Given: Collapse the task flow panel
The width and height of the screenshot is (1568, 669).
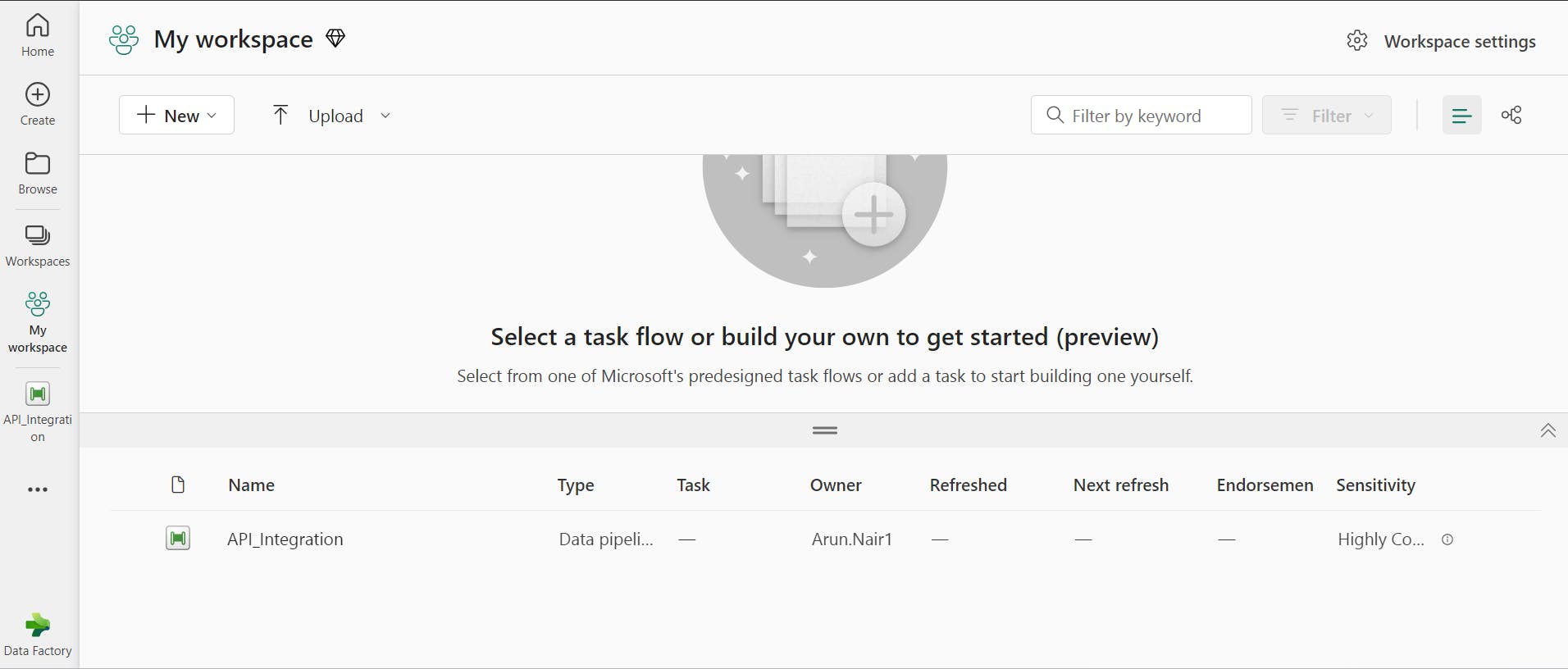Looking at the screenshot, I should [x=1547, y=430].
